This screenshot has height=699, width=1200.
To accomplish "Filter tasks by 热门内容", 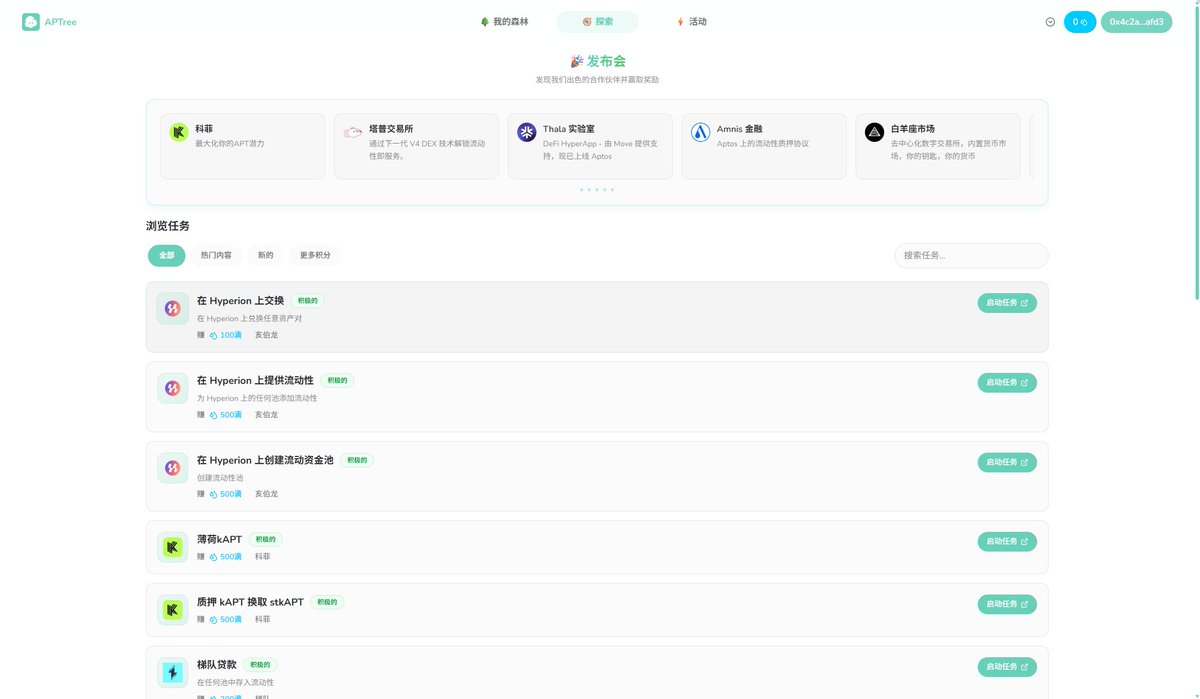I will tap(216, 255).
